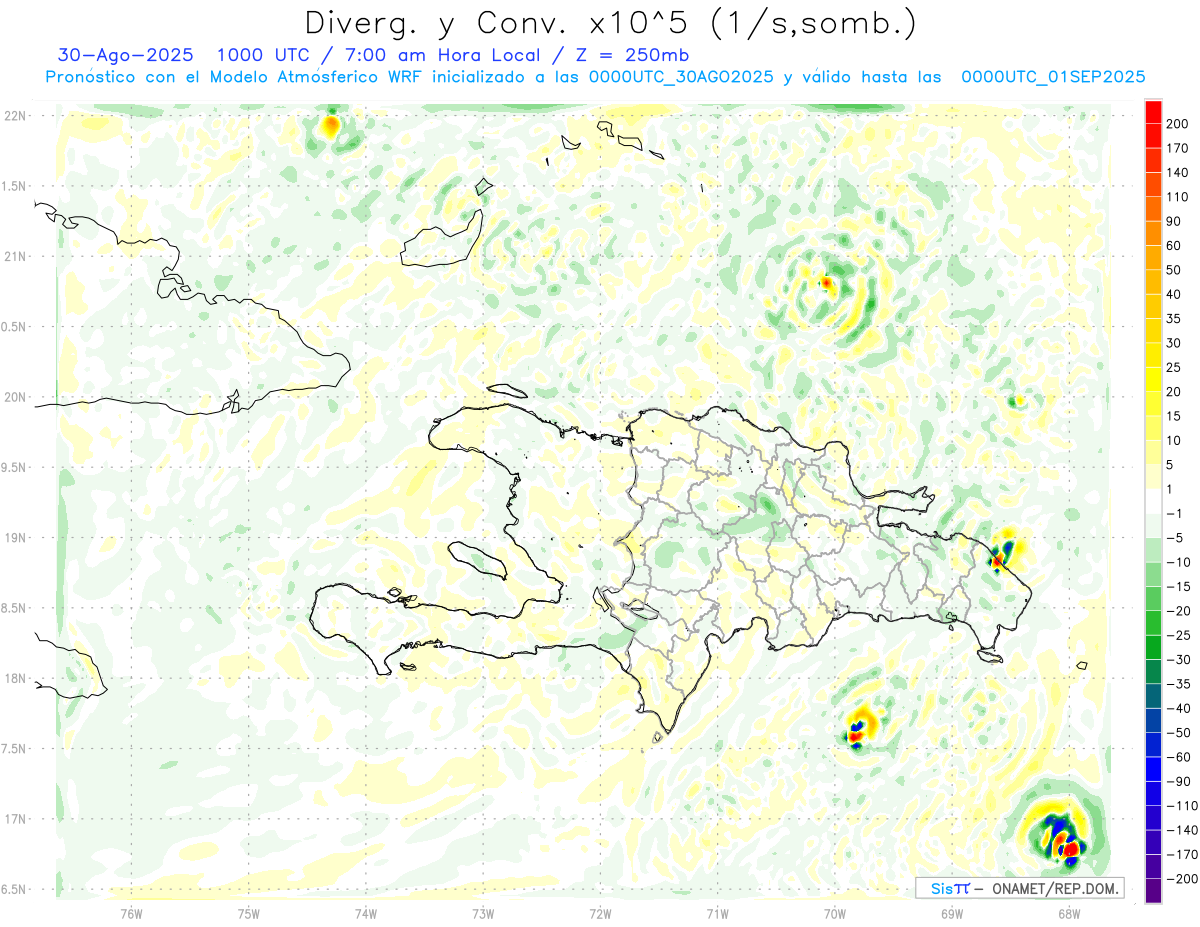The image size is (1200, 927).
Task: Click the orange hotspot near 74W 22N
Action: 331,125
